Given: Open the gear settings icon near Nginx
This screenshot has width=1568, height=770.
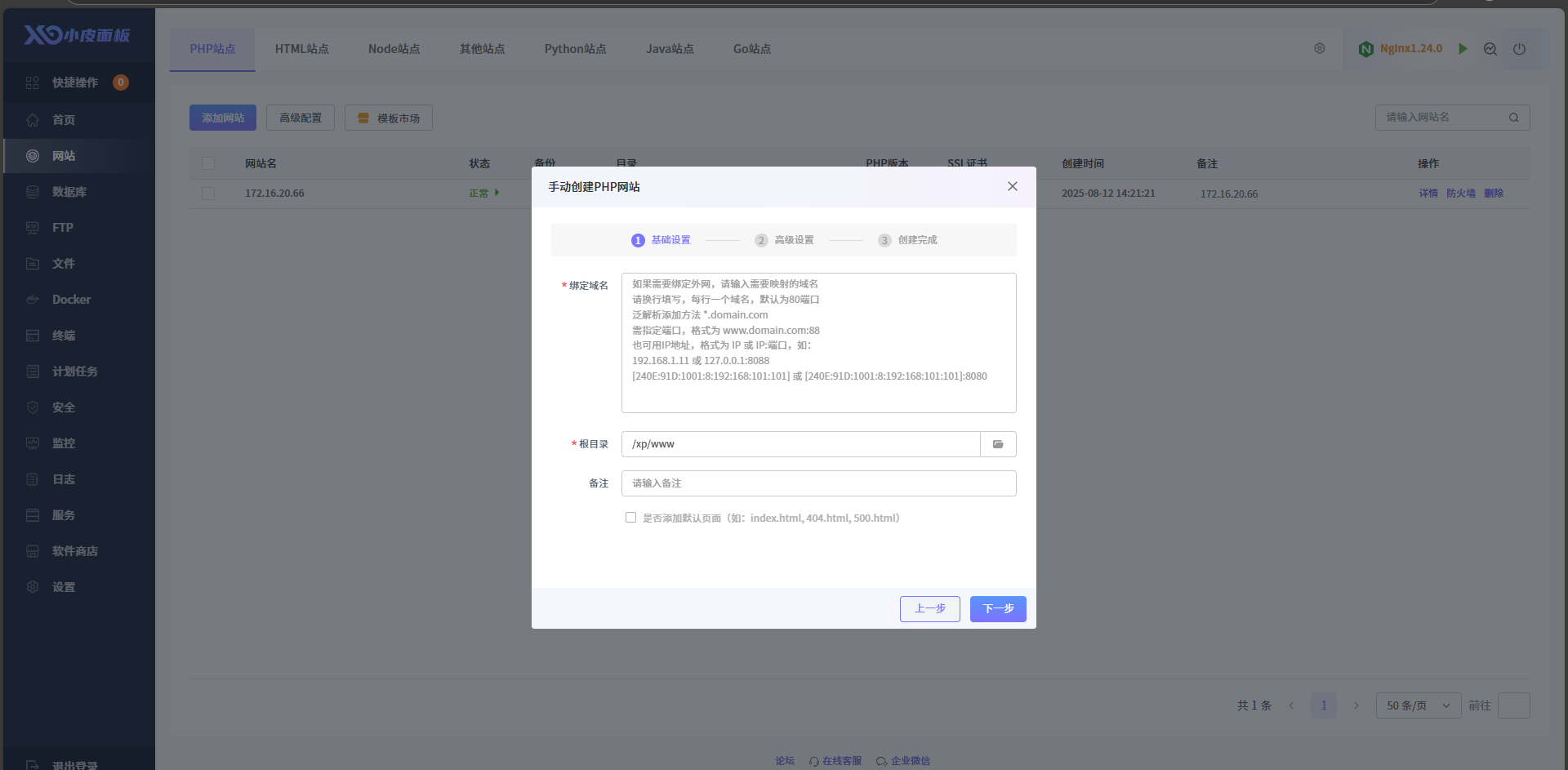Looking at the screenshot, I should coord(1320,49).
